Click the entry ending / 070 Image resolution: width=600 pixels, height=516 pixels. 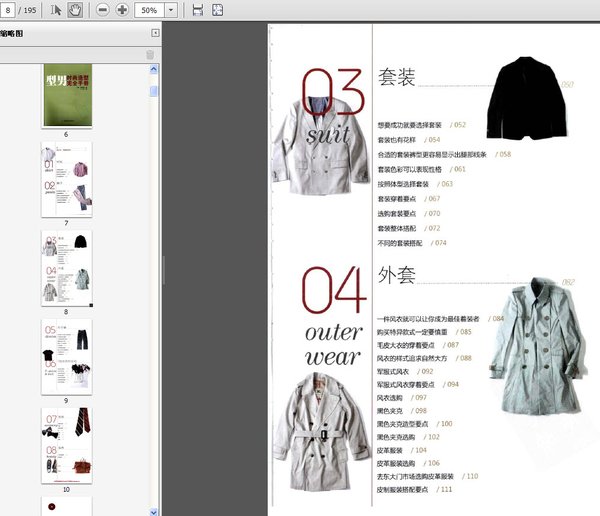pos(409,214)
